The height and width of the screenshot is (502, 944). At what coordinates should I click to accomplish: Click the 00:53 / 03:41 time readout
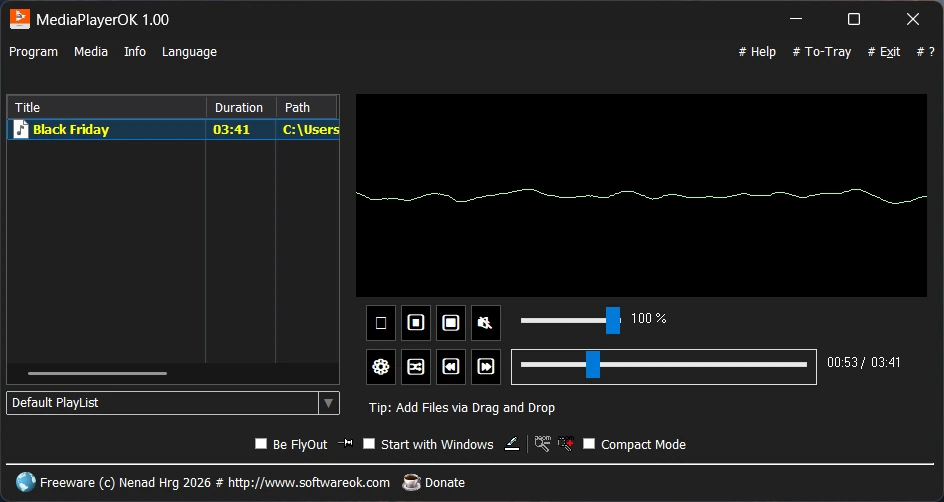coord(863,362)
